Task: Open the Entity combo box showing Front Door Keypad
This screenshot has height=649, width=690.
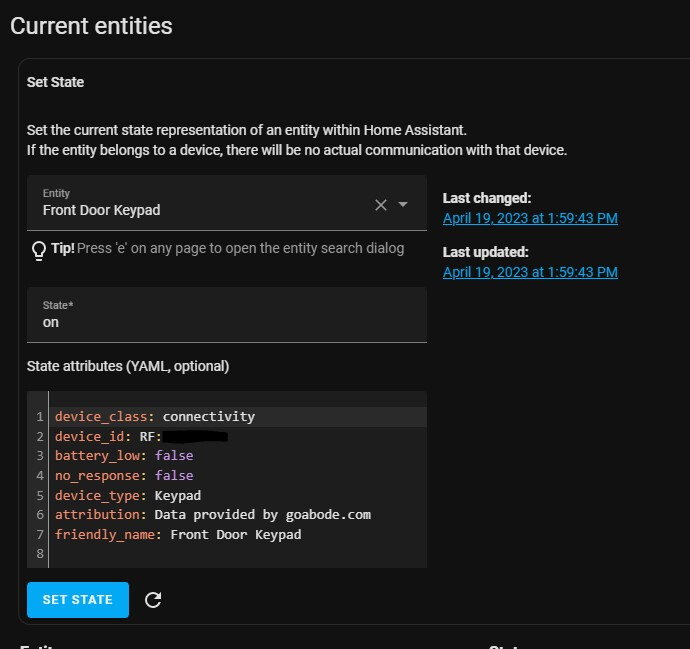Action: (200, 210)
